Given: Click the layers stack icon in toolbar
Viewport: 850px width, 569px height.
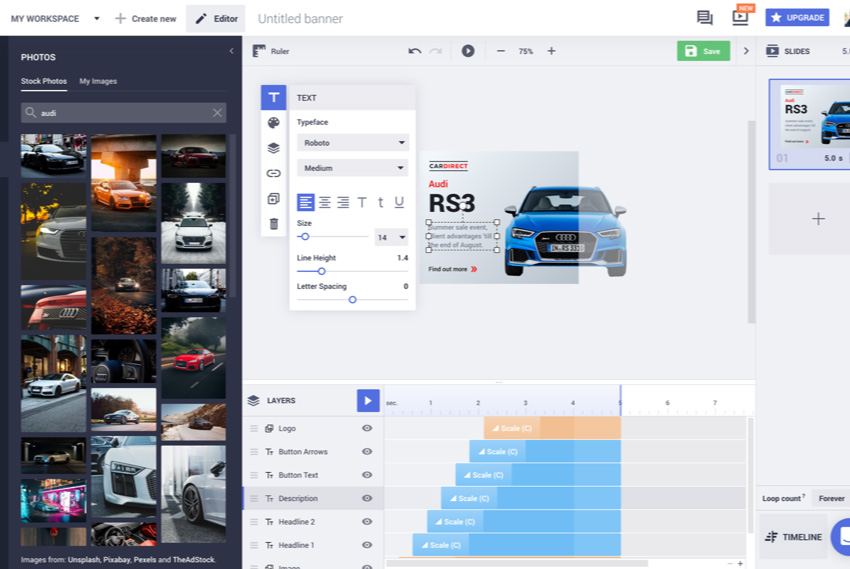Looking at the screenshot, I should click(273, 148).
